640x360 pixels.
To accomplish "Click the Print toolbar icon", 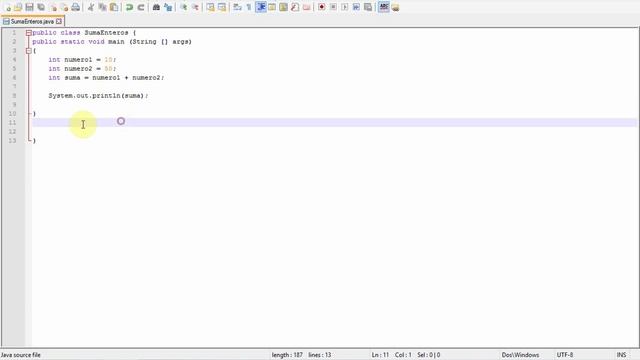I will 76,7.
